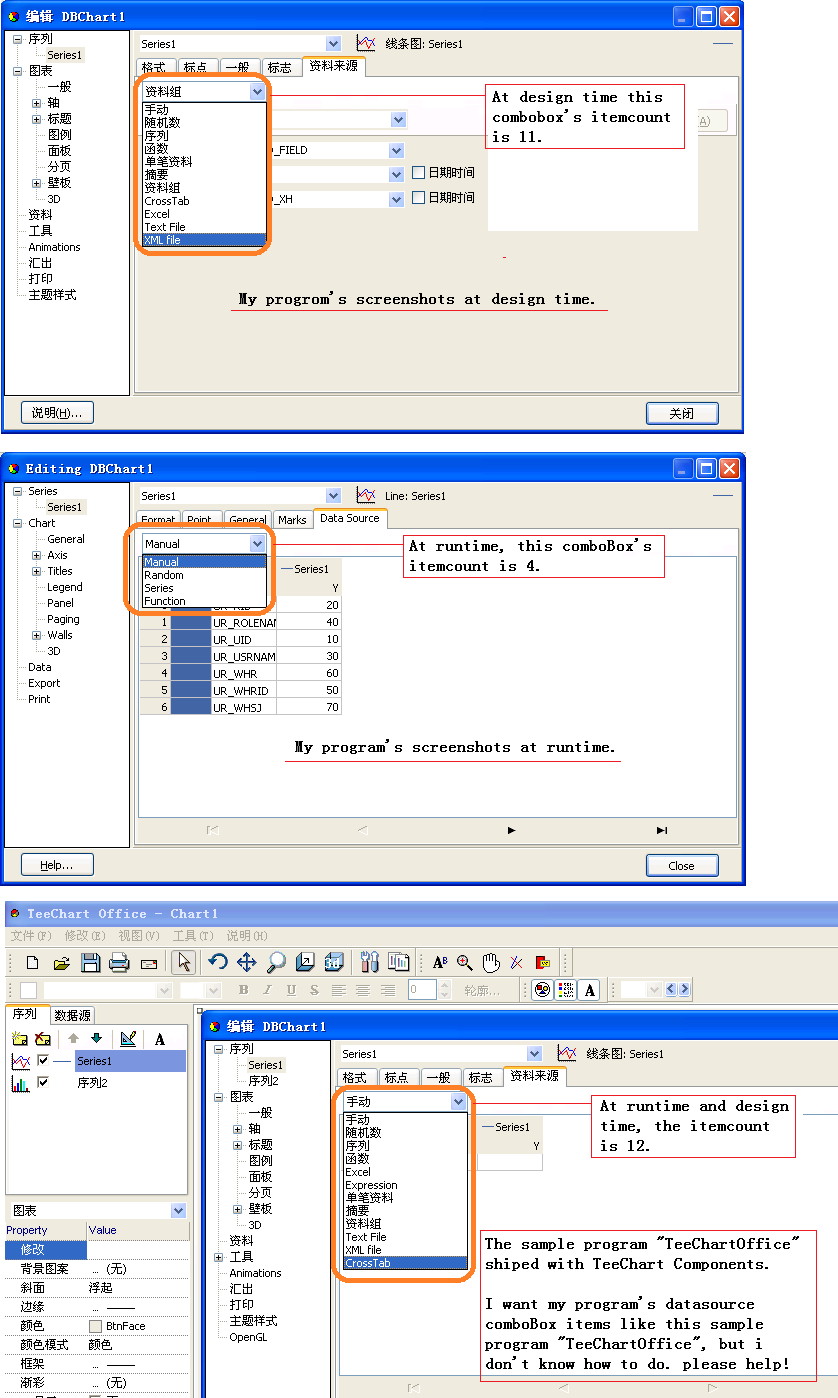Select the Move four-arrow tool icon
The image size is (838, 1398).
[x=247, y=963]
